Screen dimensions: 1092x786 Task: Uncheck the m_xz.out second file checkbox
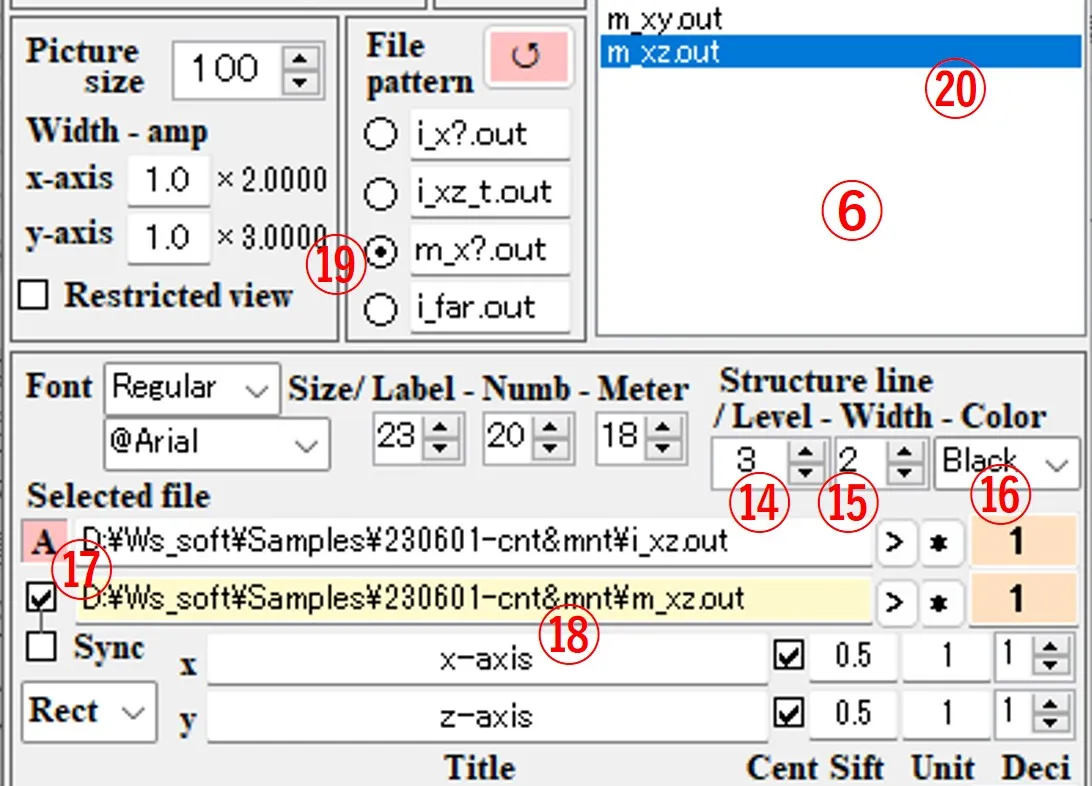(41, 597)
